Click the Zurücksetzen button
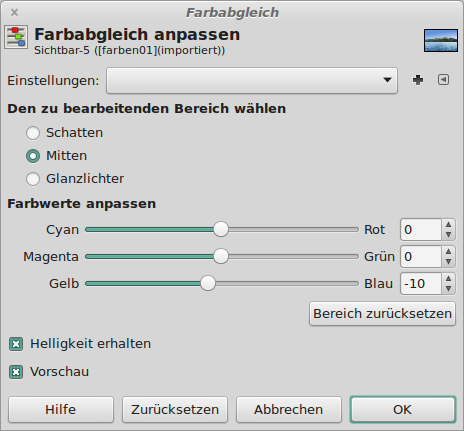This screenshot has width=464, height=431. point(175,409)
